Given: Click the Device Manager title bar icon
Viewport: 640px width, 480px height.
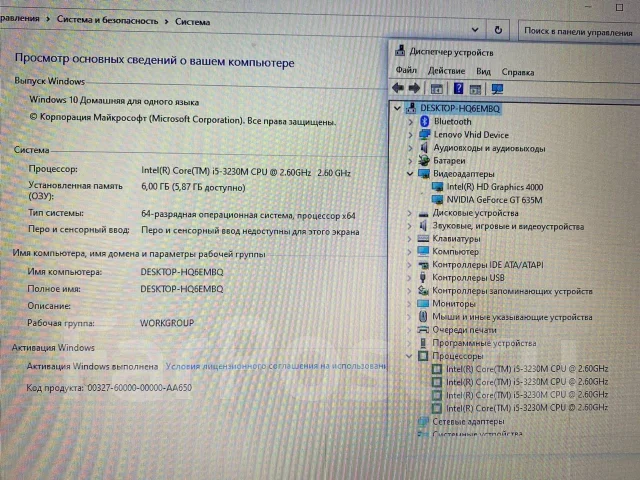Looking at the screenshot, I should coord(400,51).
